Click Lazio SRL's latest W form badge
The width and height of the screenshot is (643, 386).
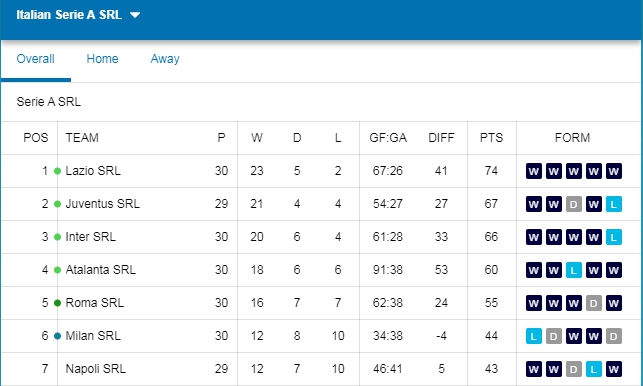(x=613, y=171)
